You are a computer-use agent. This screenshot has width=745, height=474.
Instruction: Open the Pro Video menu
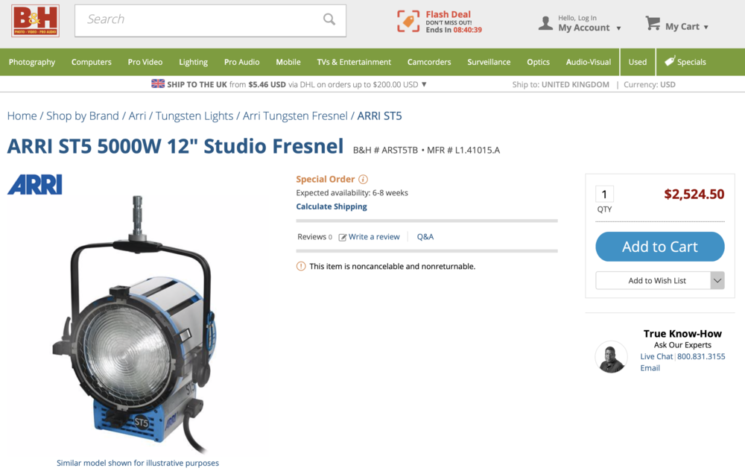(145, 62)
